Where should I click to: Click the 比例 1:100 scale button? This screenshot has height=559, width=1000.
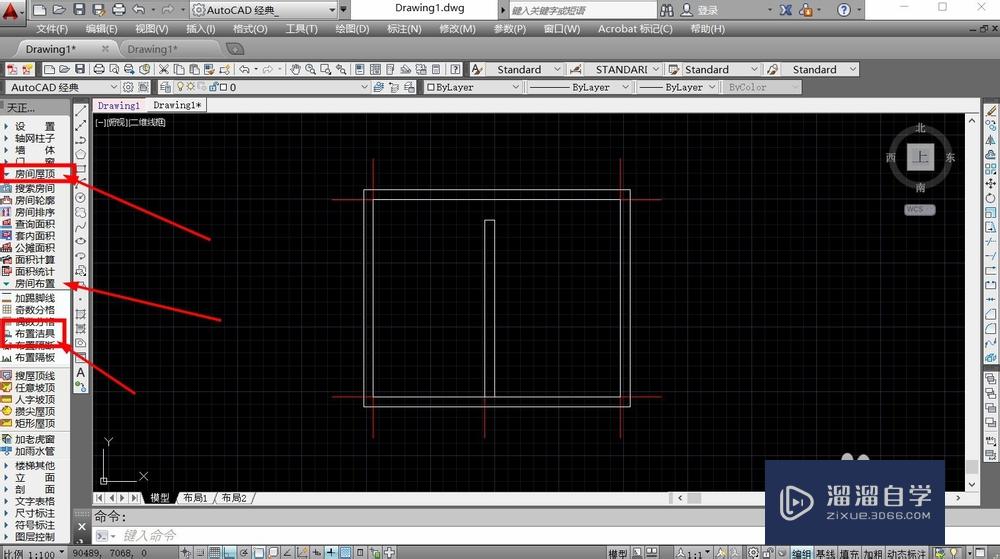coord(33,554)
